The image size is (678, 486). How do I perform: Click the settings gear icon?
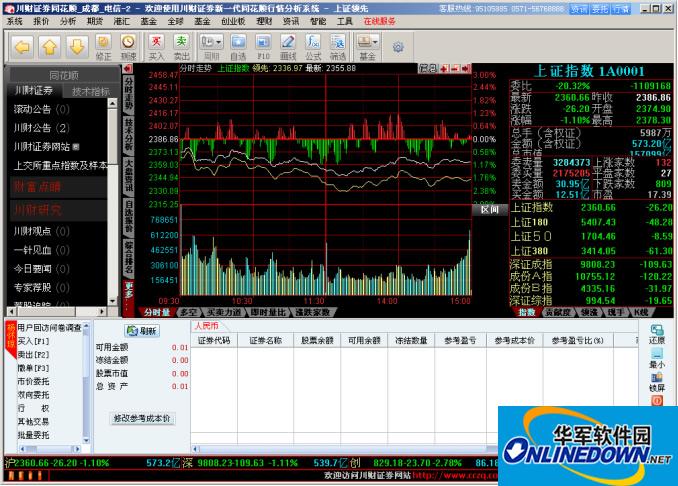(x=398, y=47)
